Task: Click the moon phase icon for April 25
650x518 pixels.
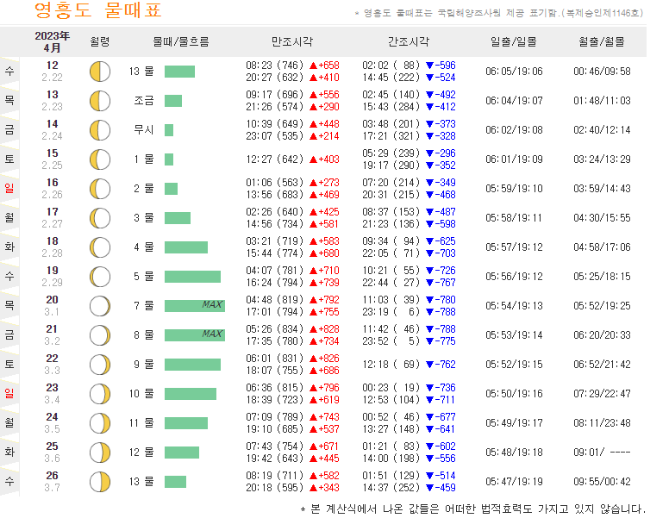Action: pos(100,453)
